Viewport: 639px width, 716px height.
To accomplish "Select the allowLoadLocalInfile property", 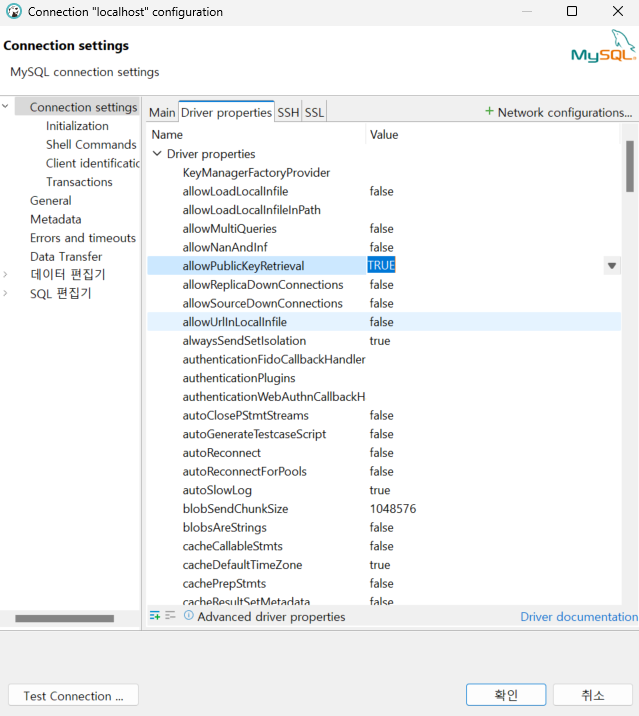I will click(235, 191).
